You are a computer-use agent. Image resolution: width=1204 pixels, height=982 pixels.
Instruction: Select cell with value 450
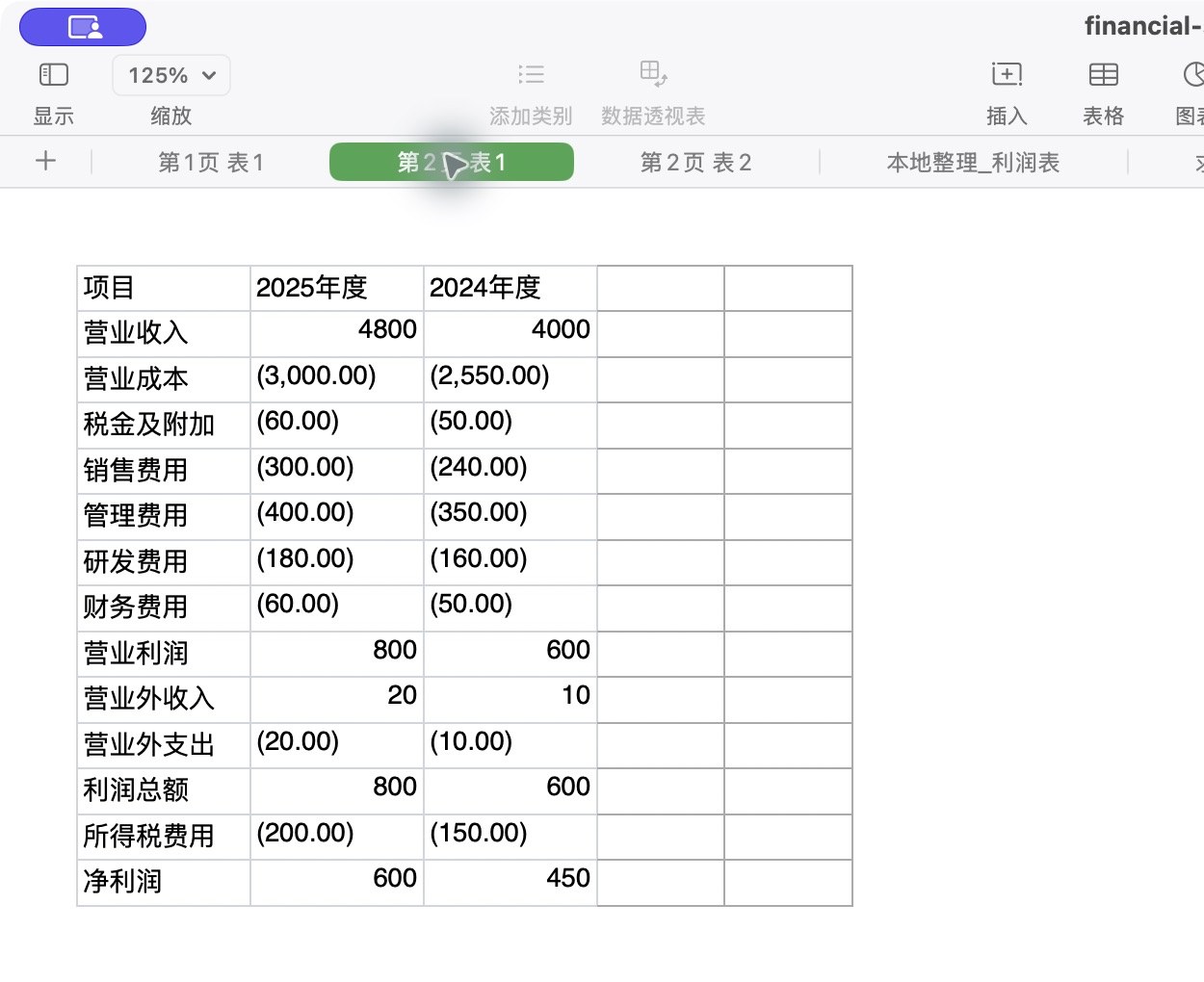pos(510,883)
